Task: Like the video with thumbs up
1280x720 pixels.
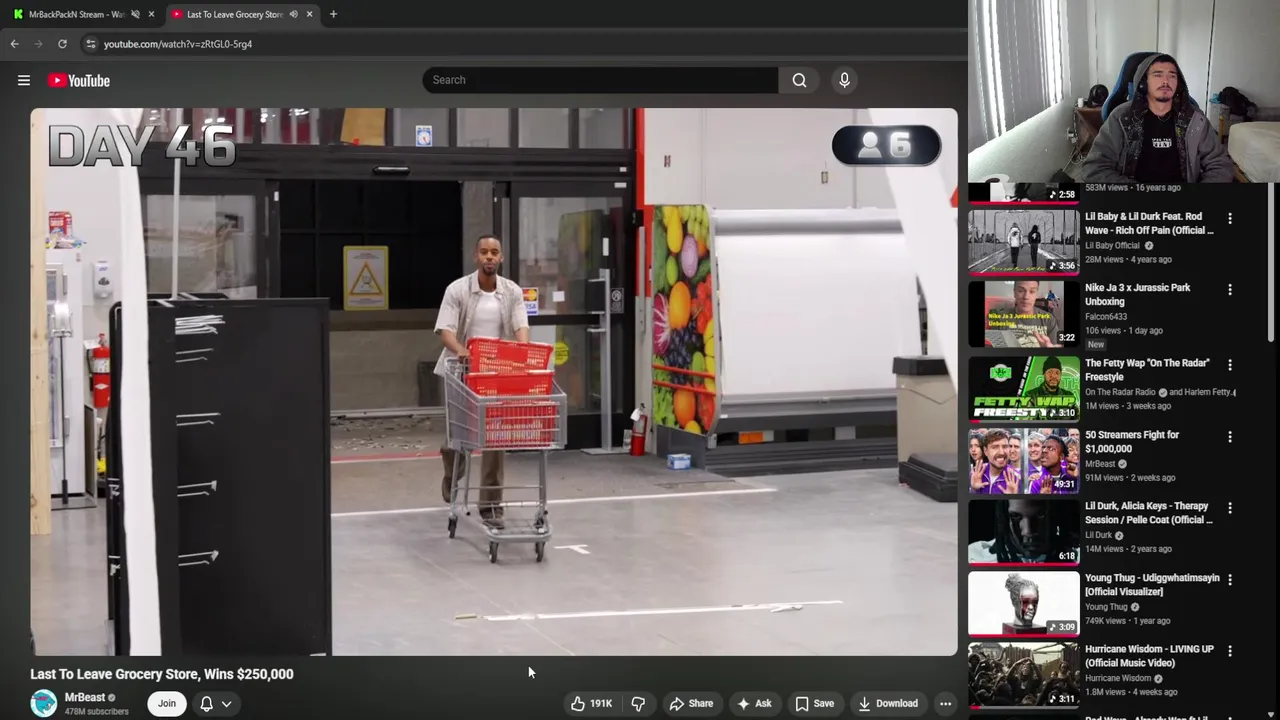Action: tap(591, 703)
